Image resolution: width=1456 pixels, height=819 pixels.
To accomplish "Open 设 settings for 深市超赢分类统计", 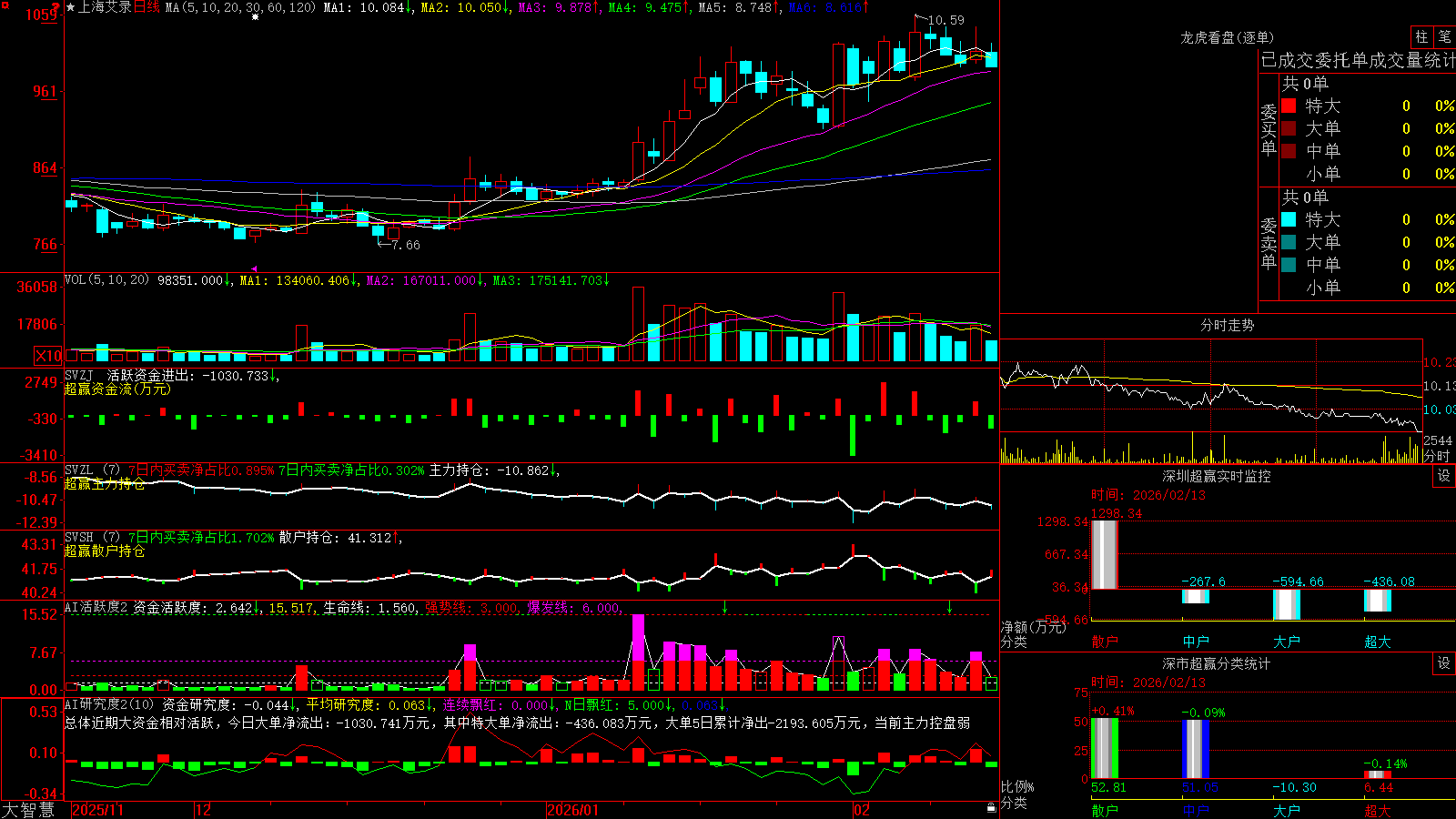I will (x=1444, y=663).
